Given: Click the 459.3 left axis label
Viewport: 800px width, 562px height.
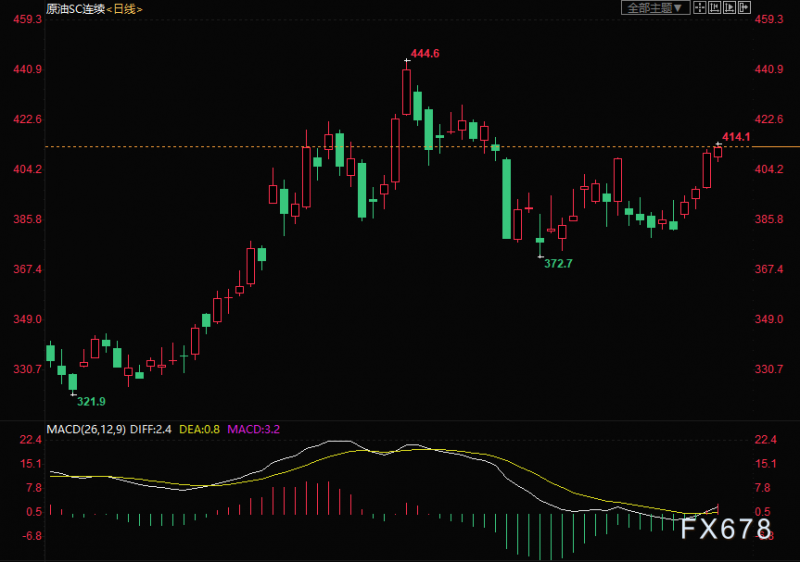Looking at the screenshot, I should pyautogui.click(x=27, y=19).
